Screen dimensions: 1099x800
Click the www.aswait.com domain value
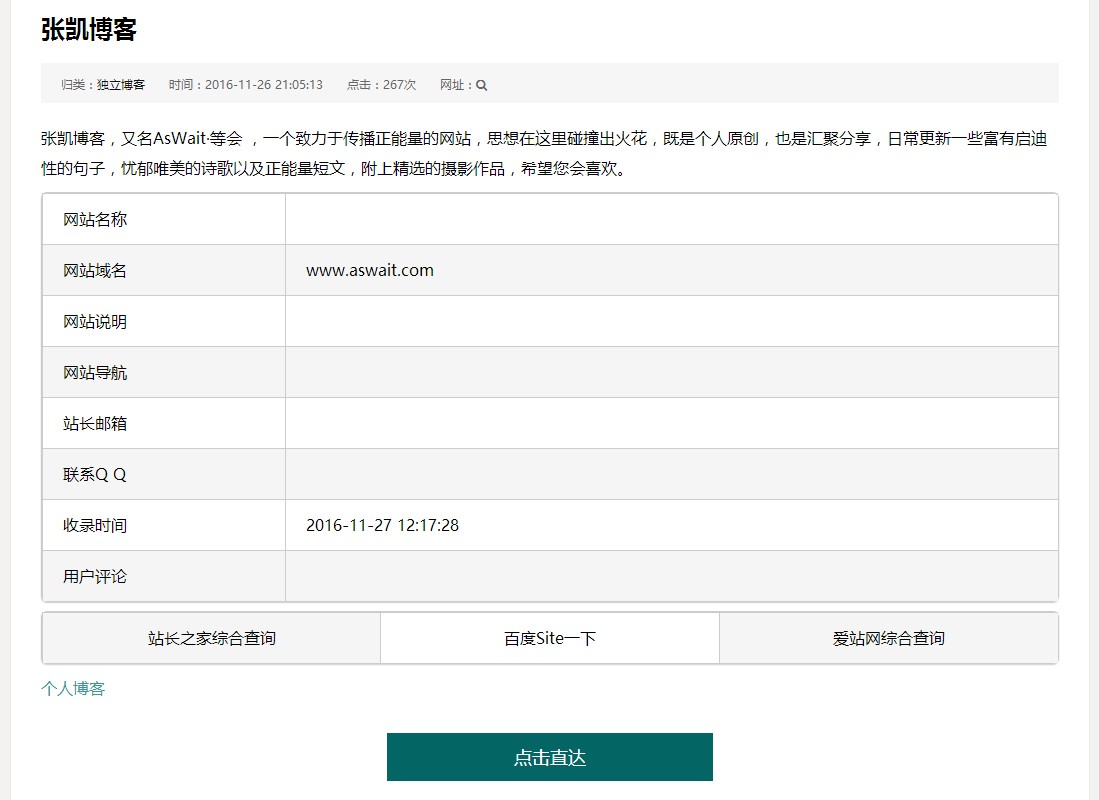point(369,270)
